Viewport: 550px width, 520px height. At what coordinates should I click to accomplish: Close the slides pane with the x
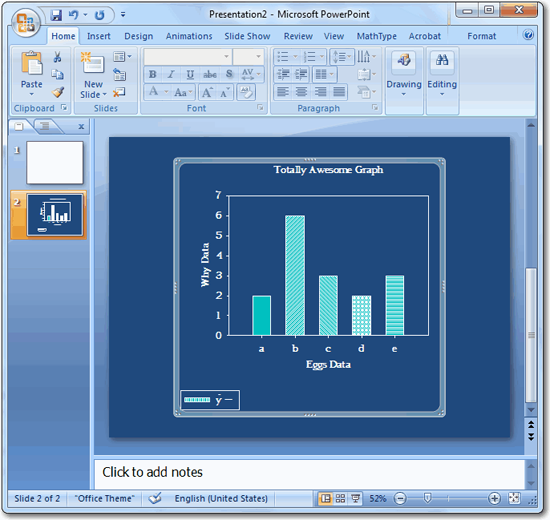(81, 126)
